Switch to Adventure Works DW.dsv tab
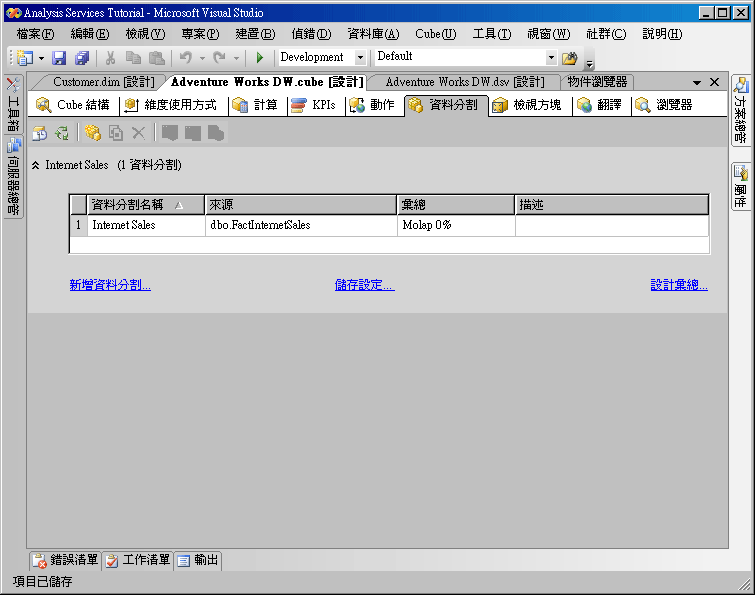The height and width of the screenshot is (595, 755). point(465,82)
